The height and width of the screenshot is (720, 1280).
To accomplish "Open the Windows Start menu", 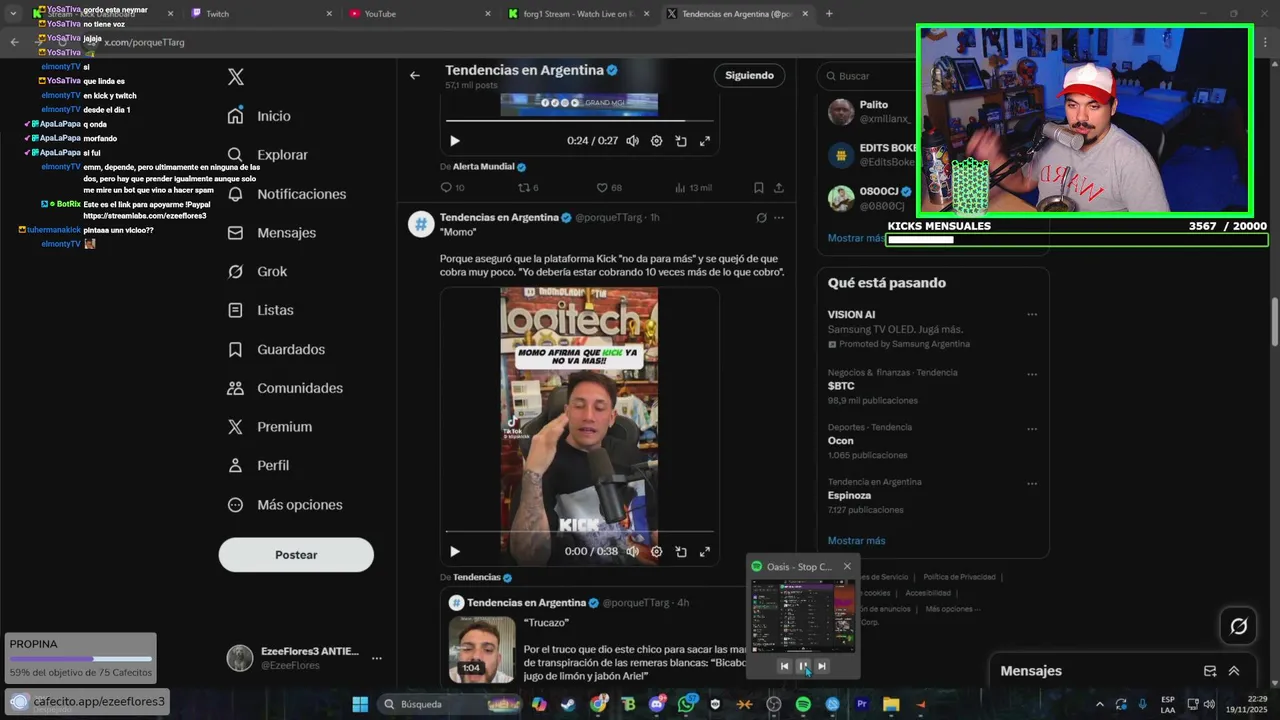I will pyautogui.click(x=360, y=704).
